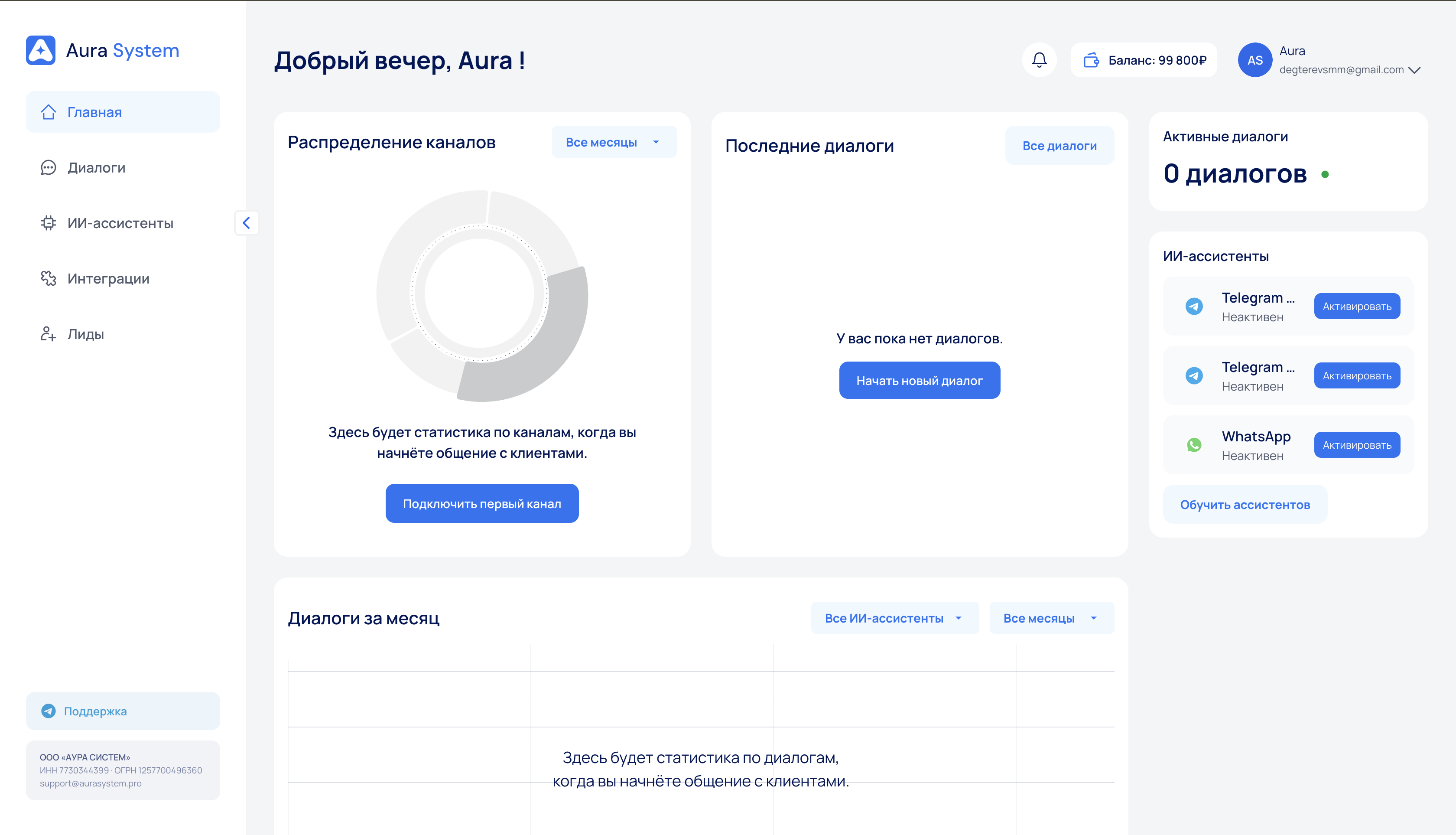
Task: Activate the WhatsApp assistant
Action: point(1356,445)
